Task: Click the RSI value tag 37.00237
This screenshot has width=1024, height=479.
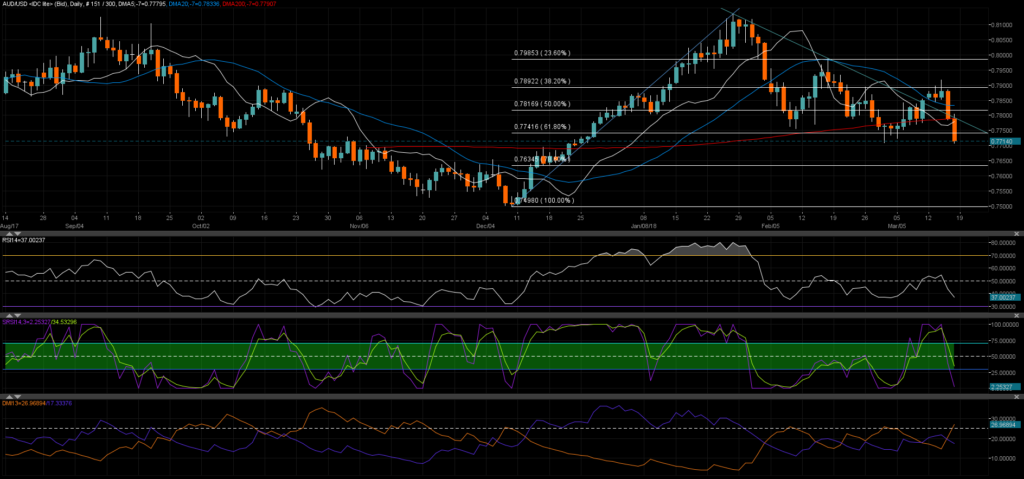Action: tap(1006, 297)
